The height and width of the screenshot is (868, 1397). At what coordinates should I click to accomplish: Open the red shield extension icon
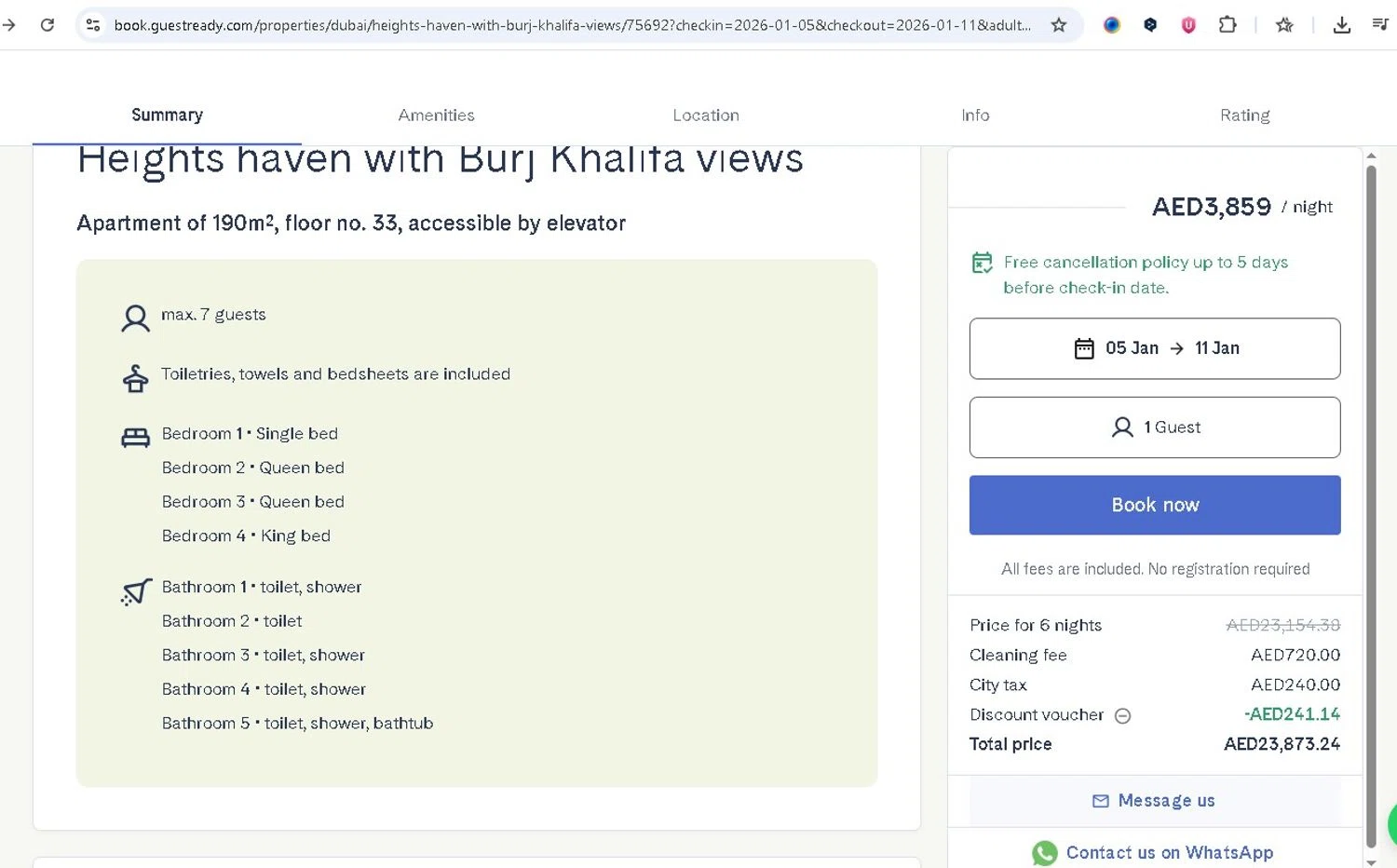pyautogui.click(x=1188, y=25)
